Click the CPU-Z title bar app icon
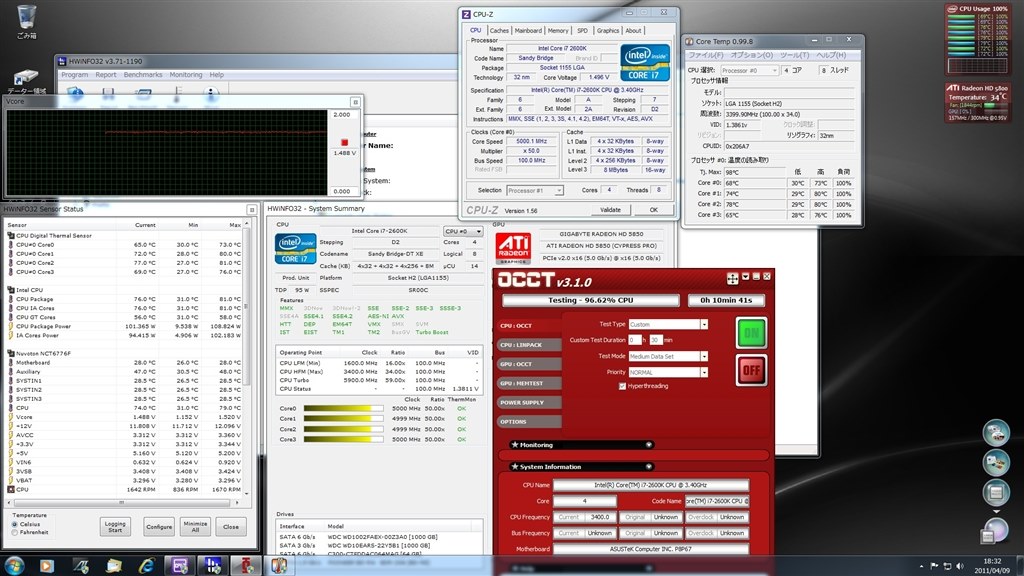 click(x=466, y=14)
